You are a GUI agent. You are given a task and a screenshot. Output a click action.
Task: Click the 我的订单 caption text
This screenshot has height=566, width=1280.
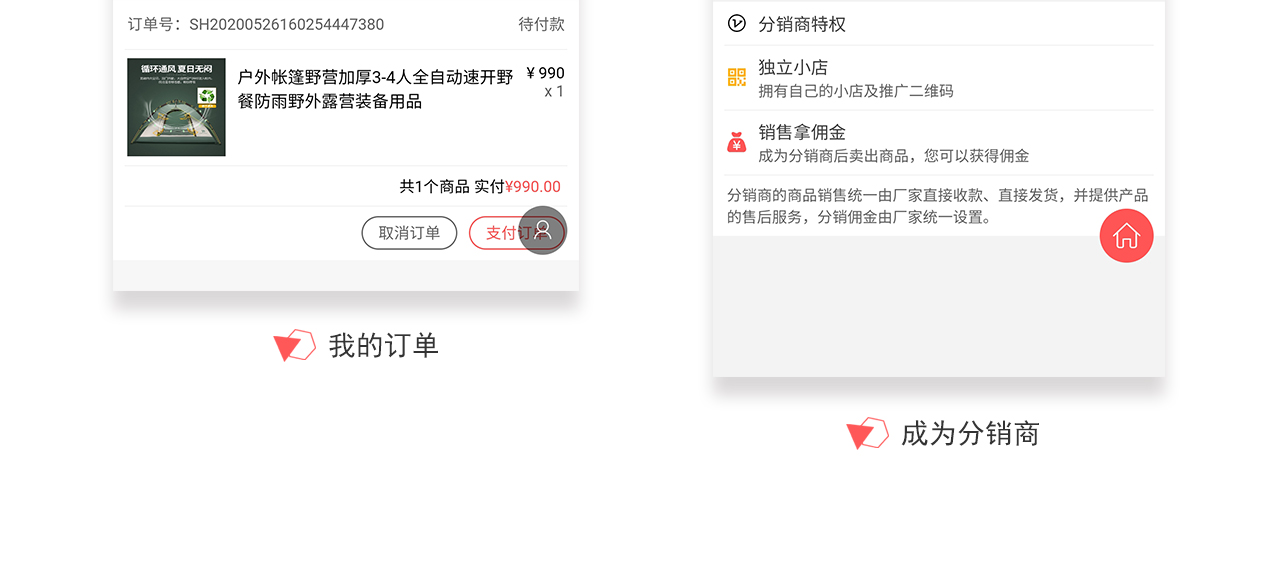click(384, 345)
